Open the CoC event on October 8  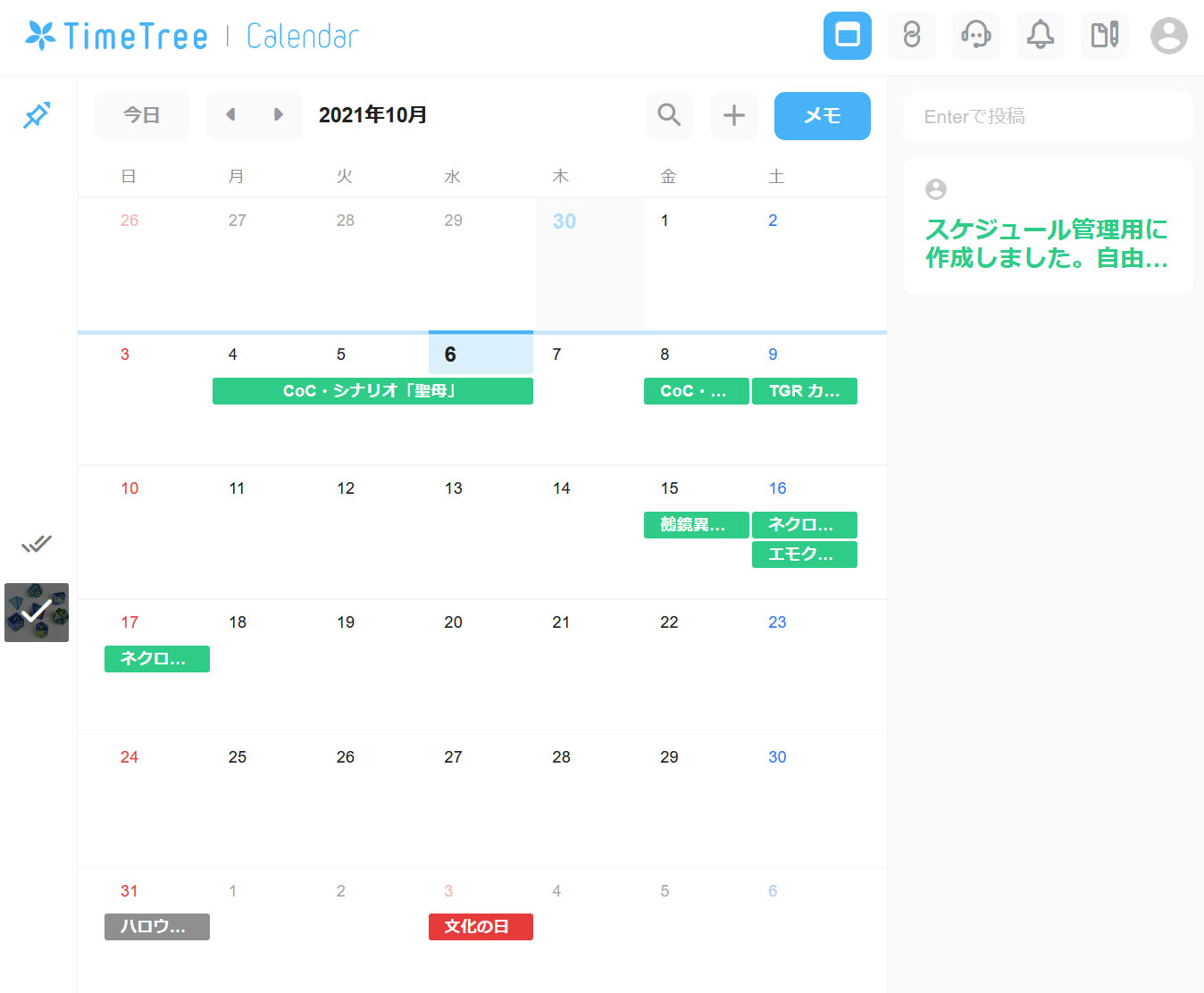[697, 391]
